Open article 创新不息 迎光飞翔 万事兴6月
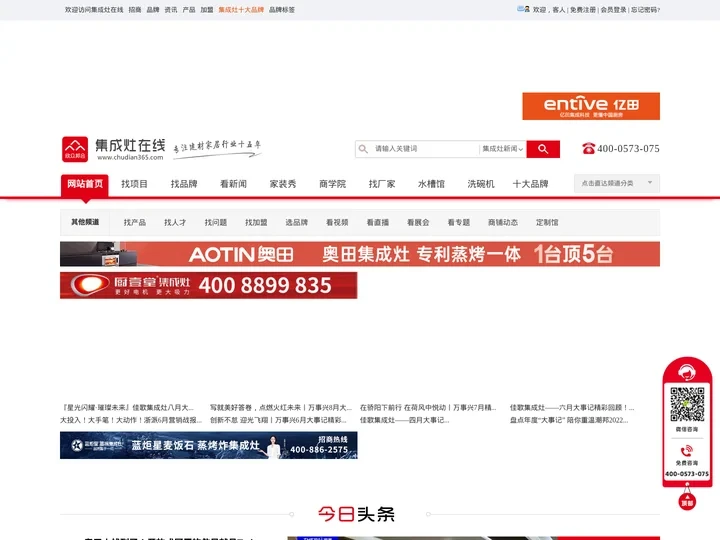 [278, 420]
